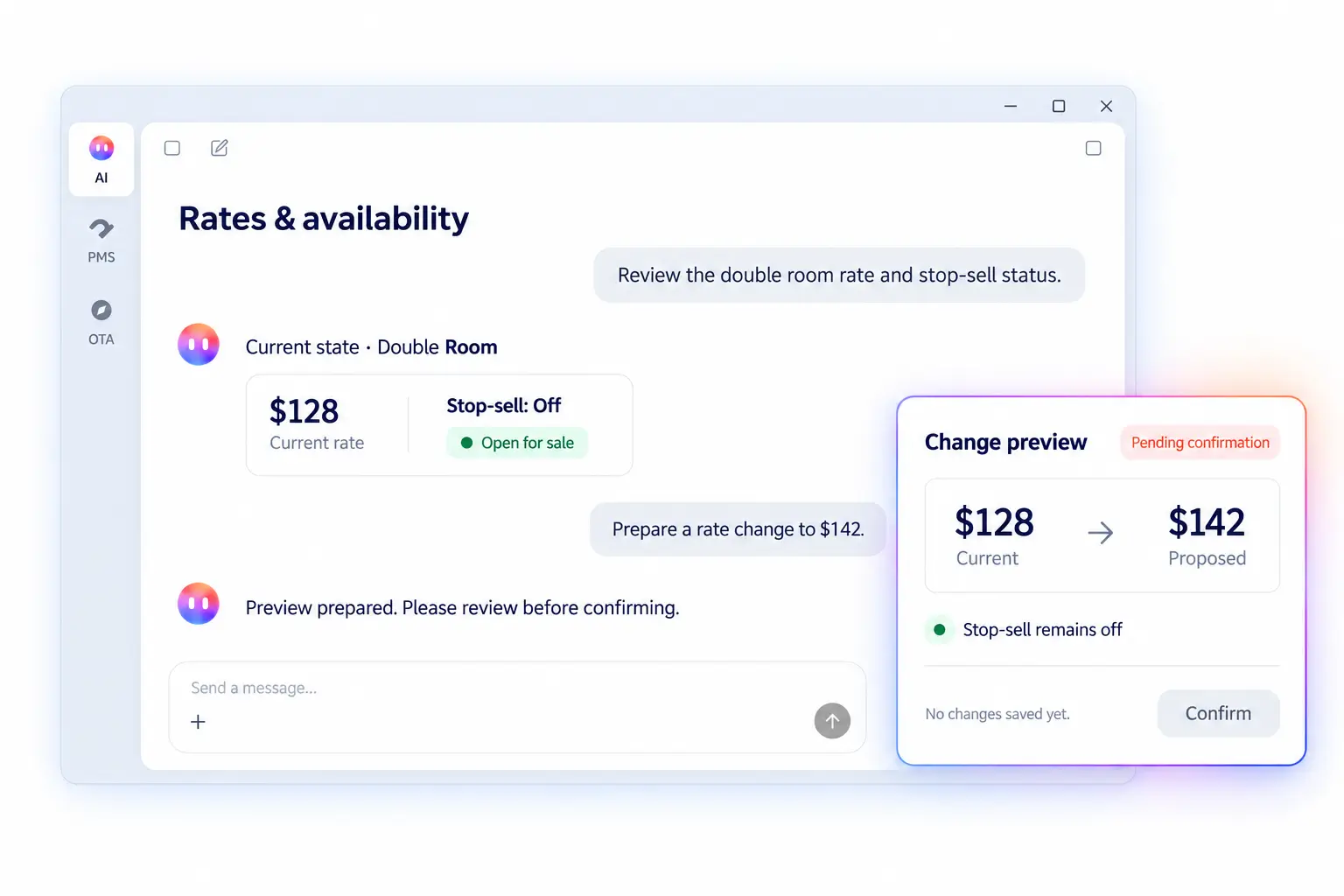Click the Confirm button in Change preview
Image resolution: width=1344 pixels, height=896 pixels.
[x=1218, y=713]
